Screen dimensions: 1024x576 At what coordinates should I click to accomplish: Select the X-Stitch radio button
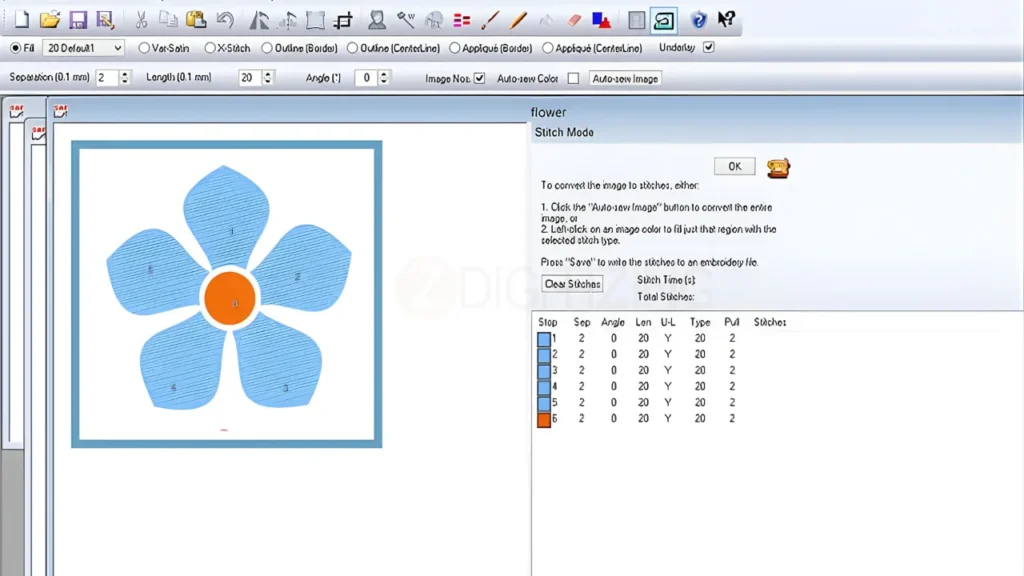tap(211, 47)
